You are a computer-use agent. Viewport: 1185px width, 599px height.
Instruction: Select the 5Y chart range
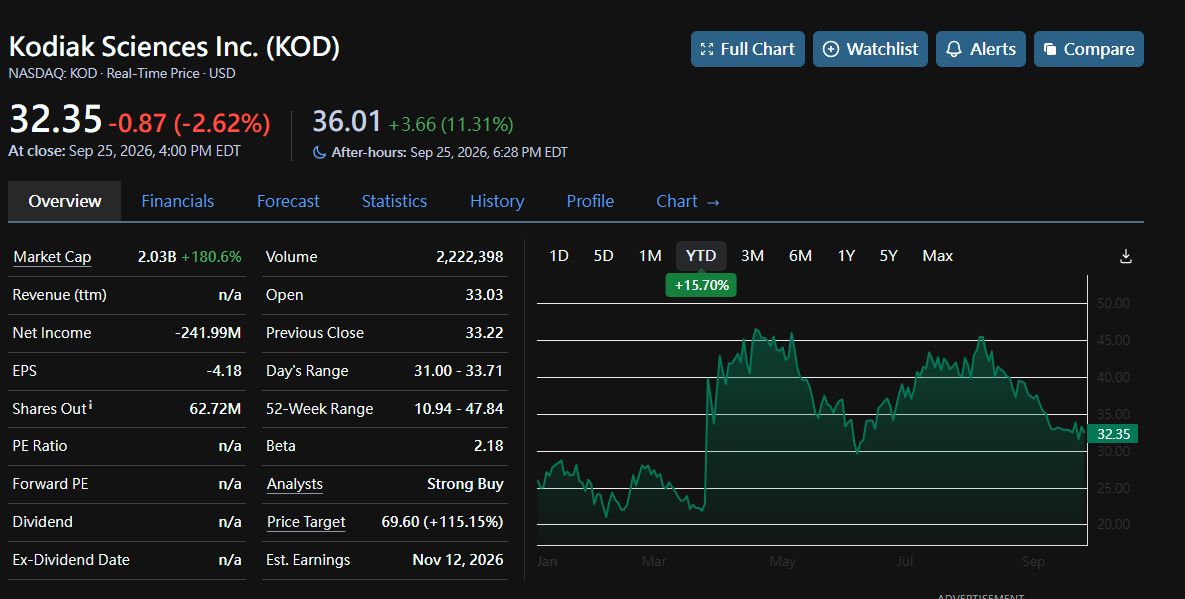coord(889,256)
